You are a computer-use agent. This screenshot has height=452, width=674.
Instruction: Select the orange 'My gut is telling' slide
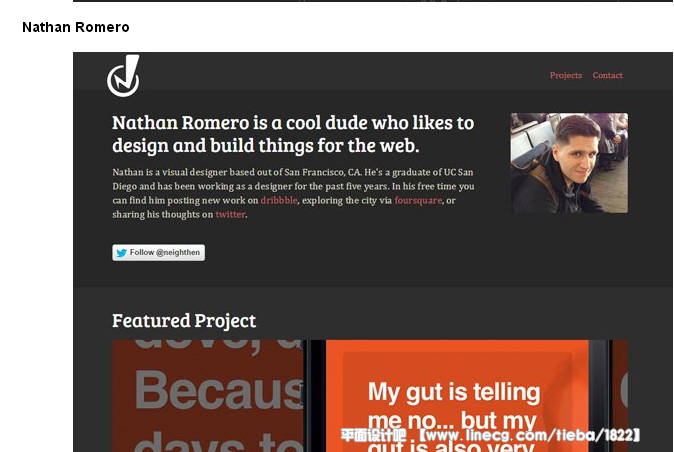pyautogui.click(x=457, y=396)
